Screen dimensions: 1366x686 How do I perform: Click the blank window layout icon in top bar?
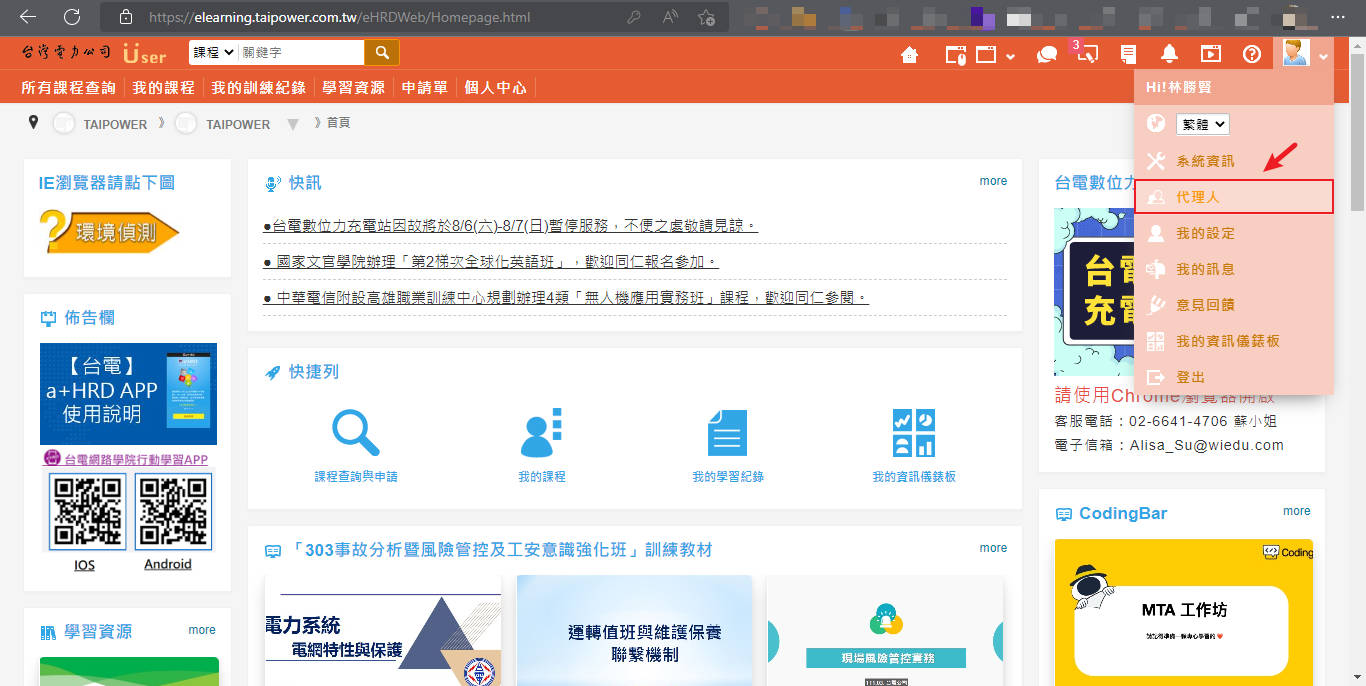pyautogui.click(x=986, y=54)
